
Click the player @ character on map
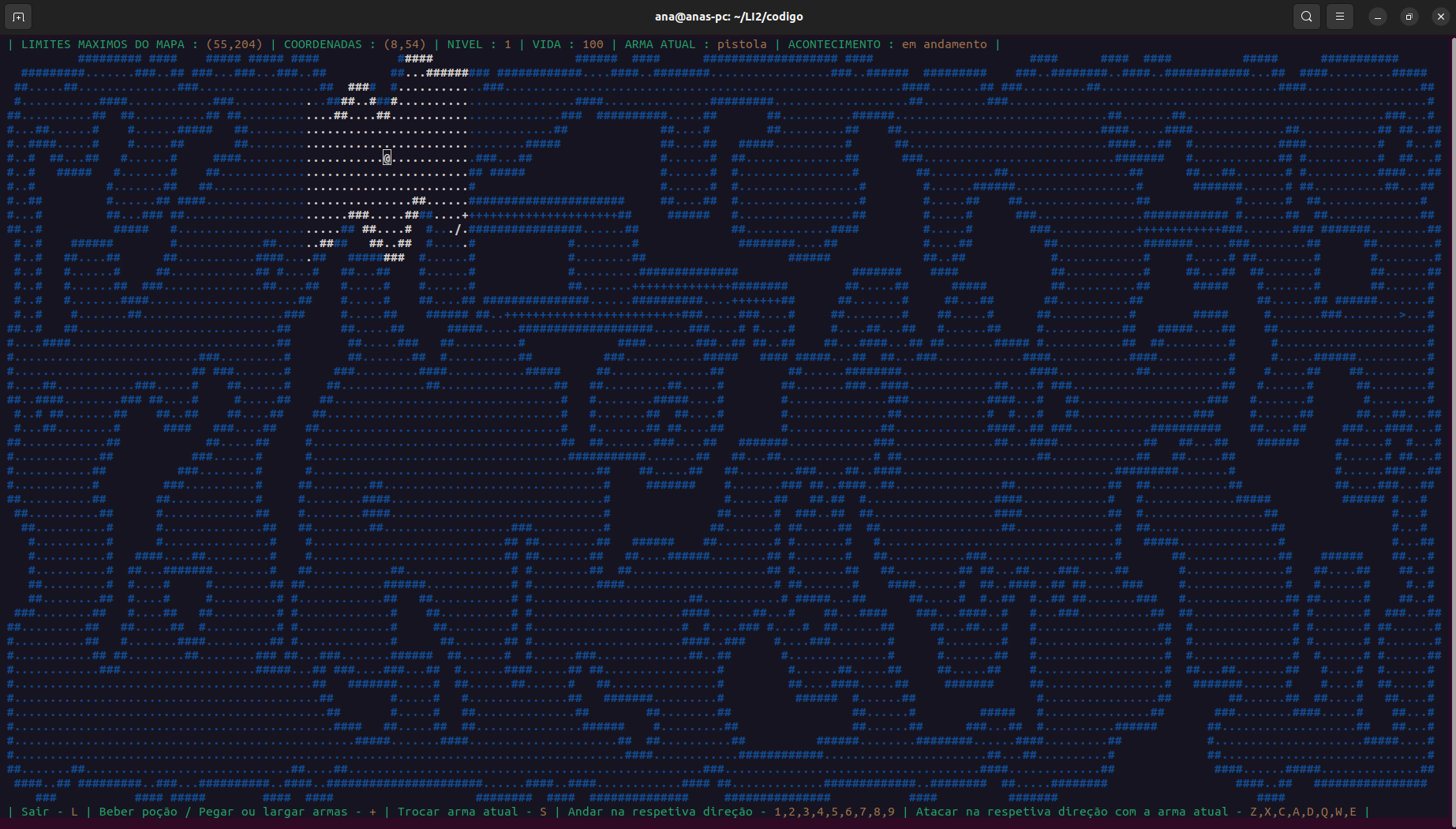pos(387,158)
